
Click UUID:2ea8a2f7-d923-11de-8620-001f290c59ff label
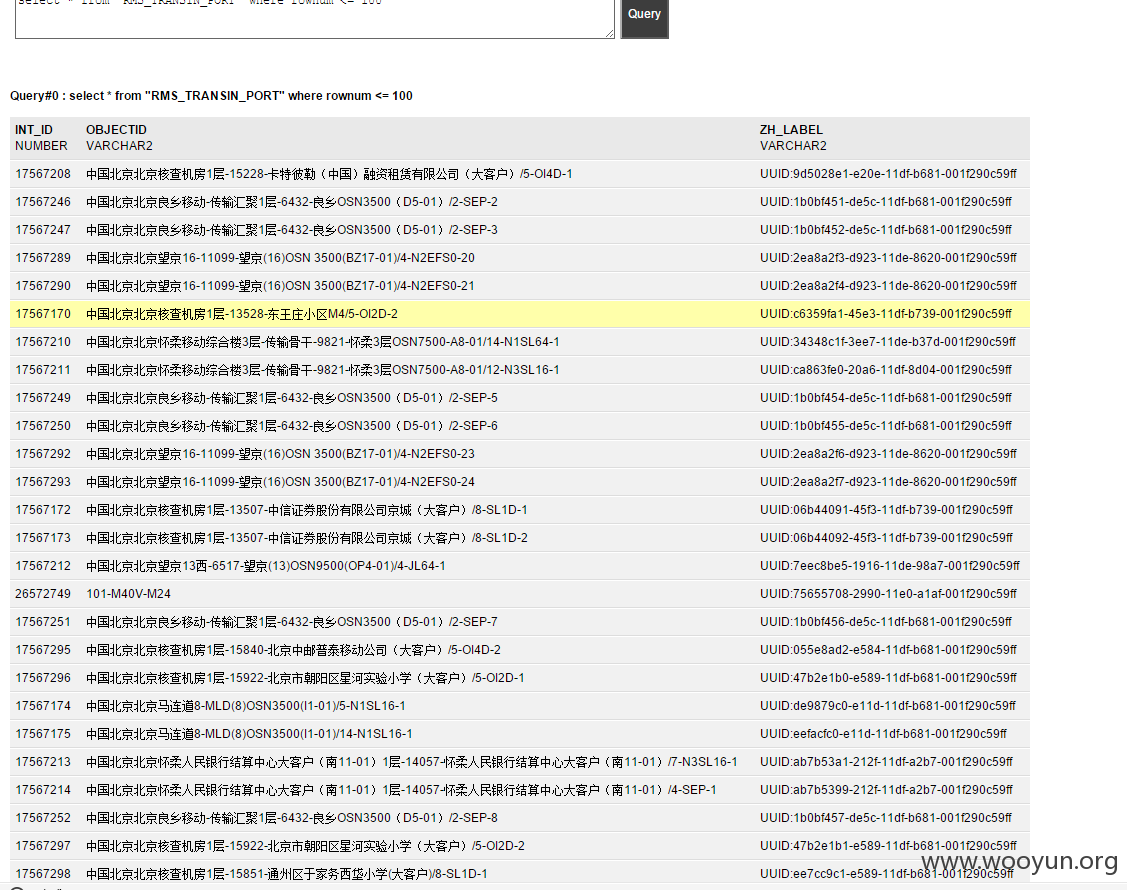pyautogui.click(x=888, y=482)
